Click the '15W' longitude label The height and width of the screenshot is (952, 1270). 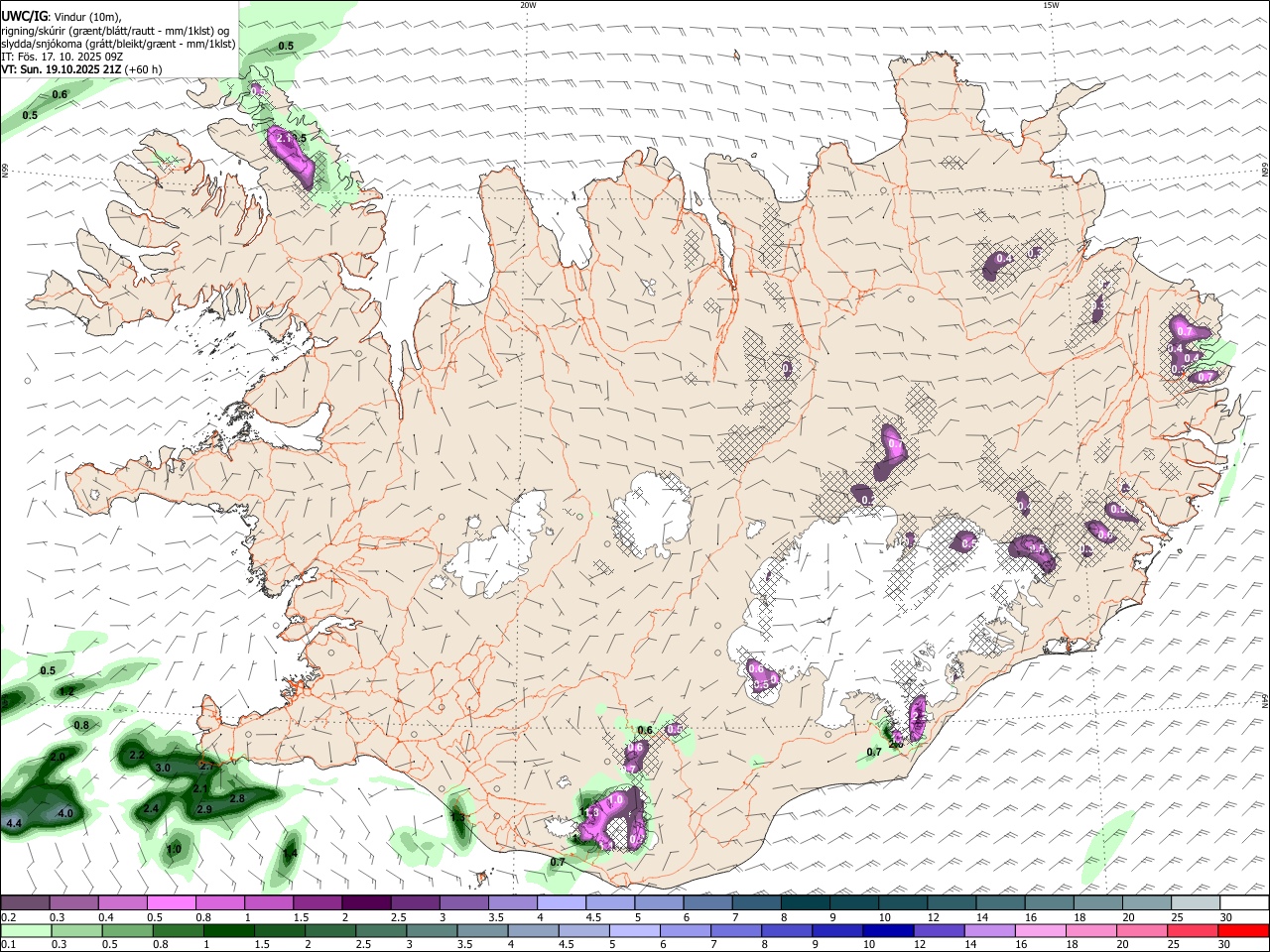(x=1051, y=5)
